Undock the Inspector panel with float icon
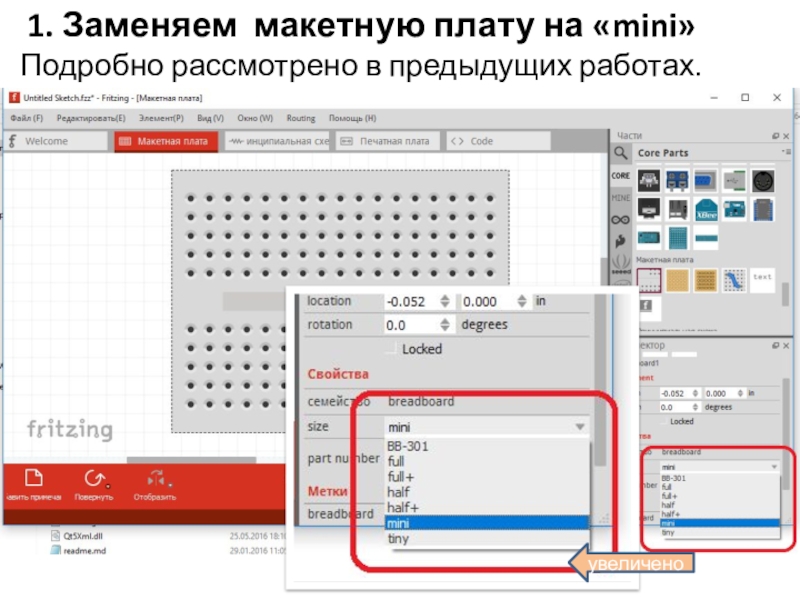The image size is (800, 600). click(776, 345)
